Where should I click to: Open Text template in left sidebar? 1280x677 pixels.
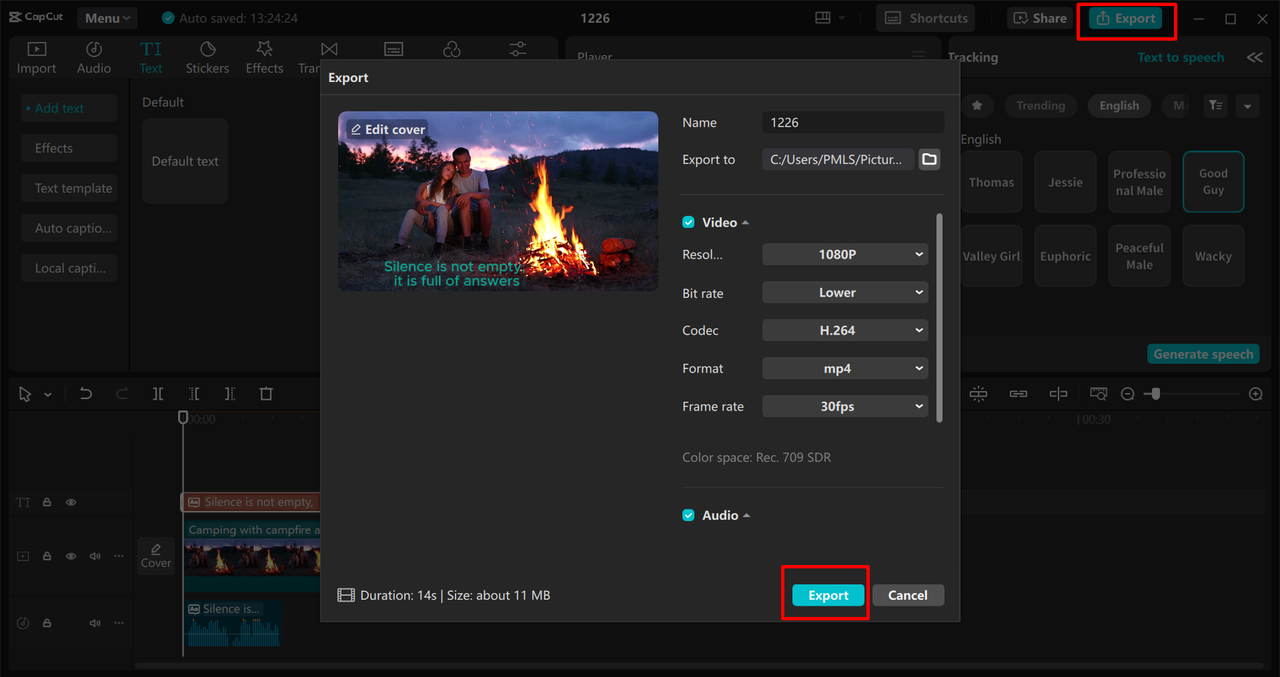(69, 188)
